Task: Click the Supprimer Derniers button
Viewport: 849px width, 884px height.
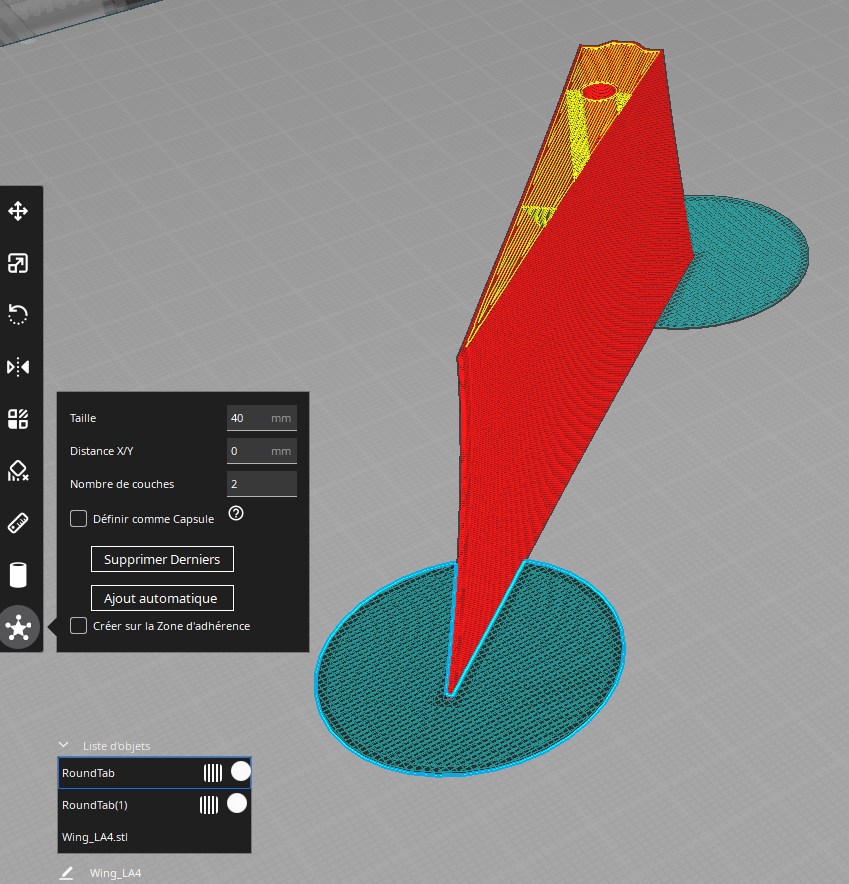Action: coord(162,559)
